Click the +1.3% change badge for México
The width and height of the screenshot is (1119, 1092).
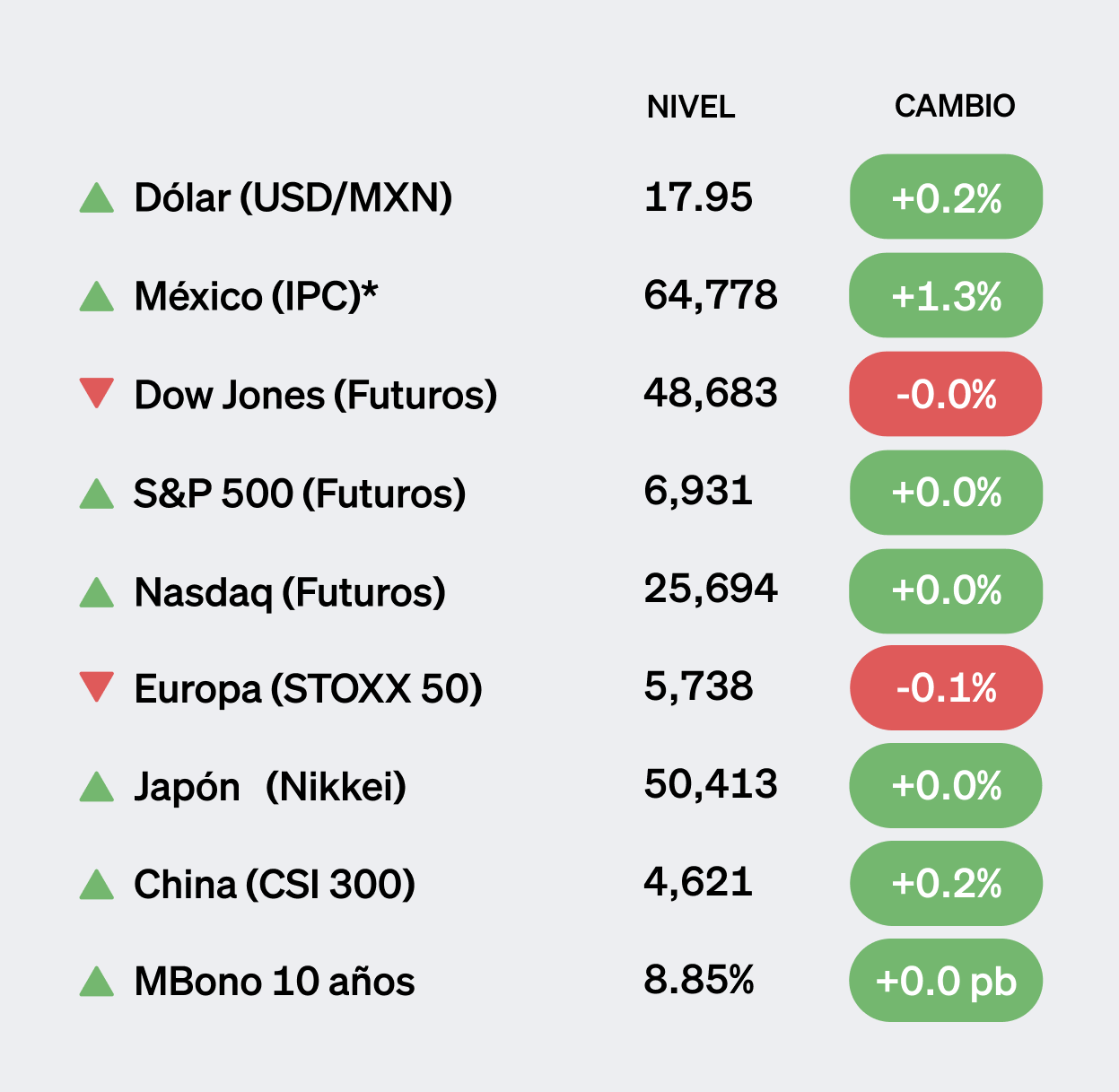point(946,296)
